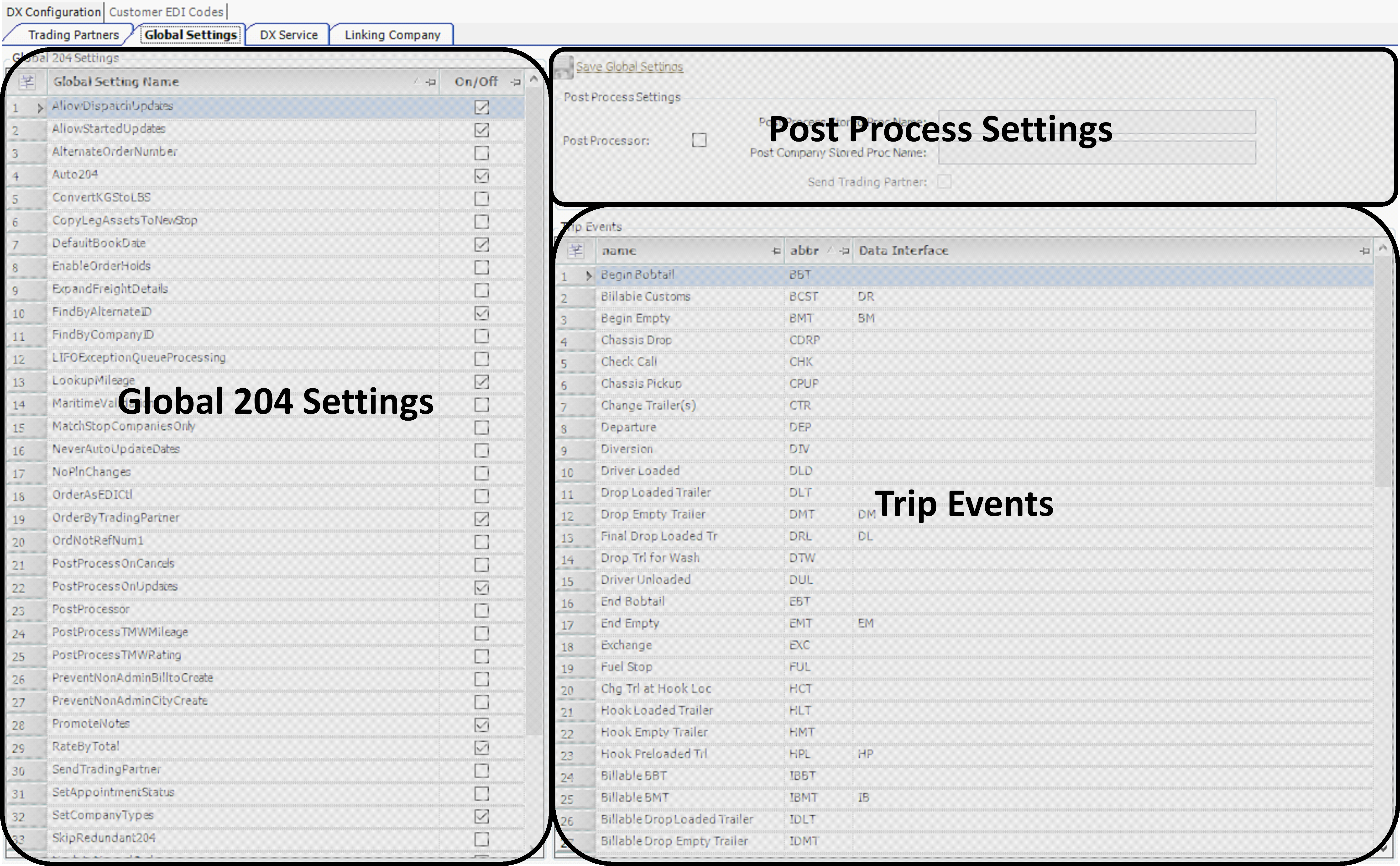Select the PromoteNotes setting row
This screenshot has height=866, width=1400.
(265, 724)
